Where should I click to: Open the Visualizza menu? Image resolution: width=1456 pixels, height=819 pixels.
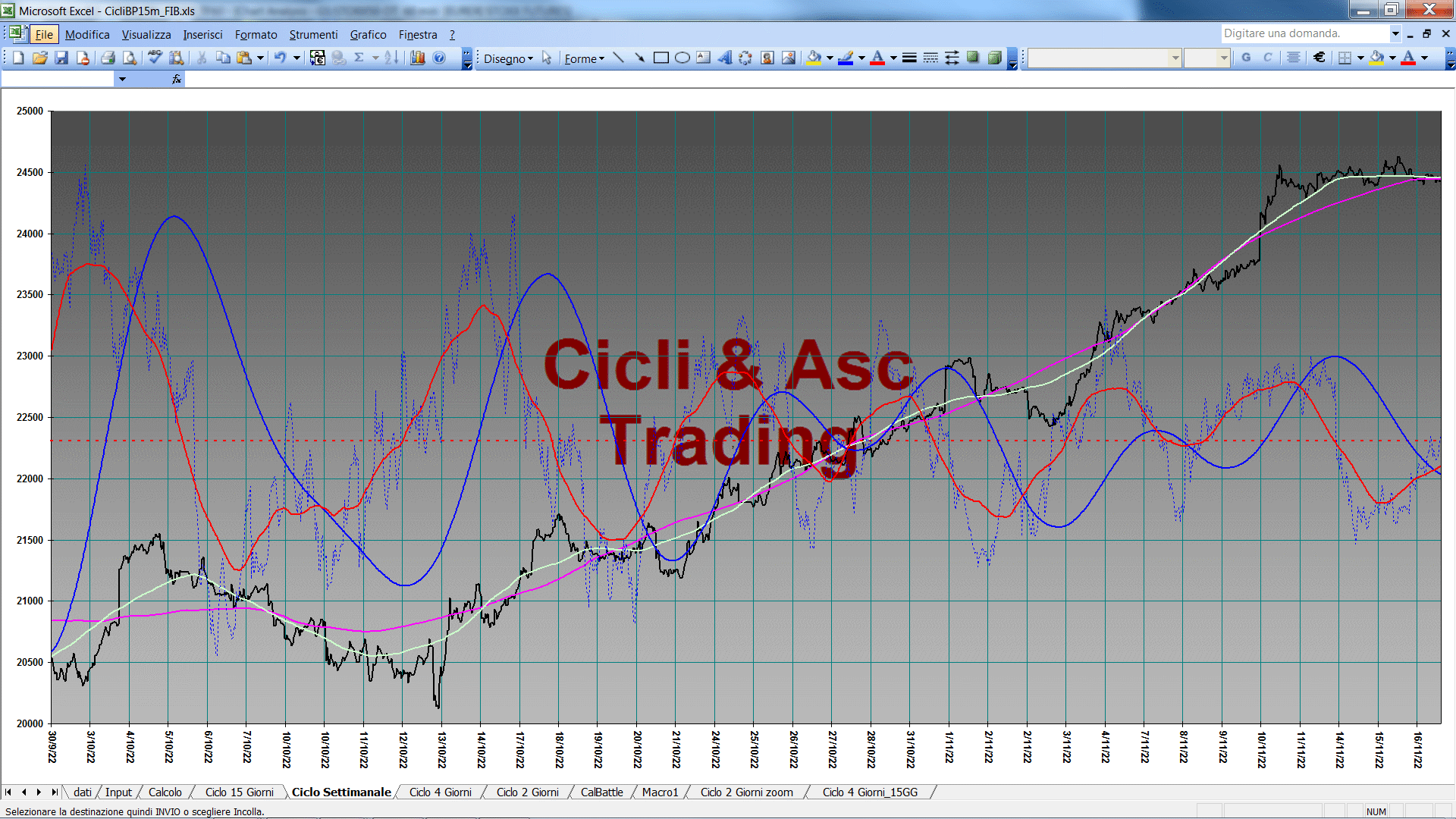[146, 34]
